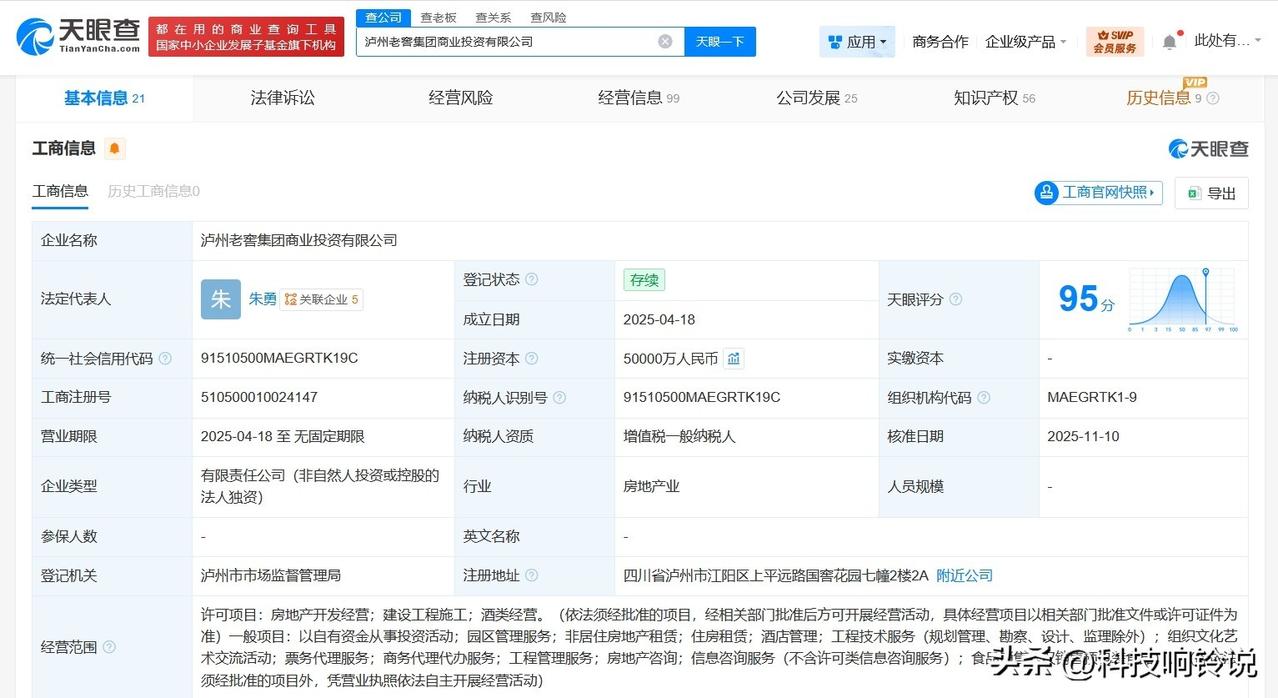Click the 增值税一般纳税人 value
This screenshot has width=1278, height=698.
(679, 436)
